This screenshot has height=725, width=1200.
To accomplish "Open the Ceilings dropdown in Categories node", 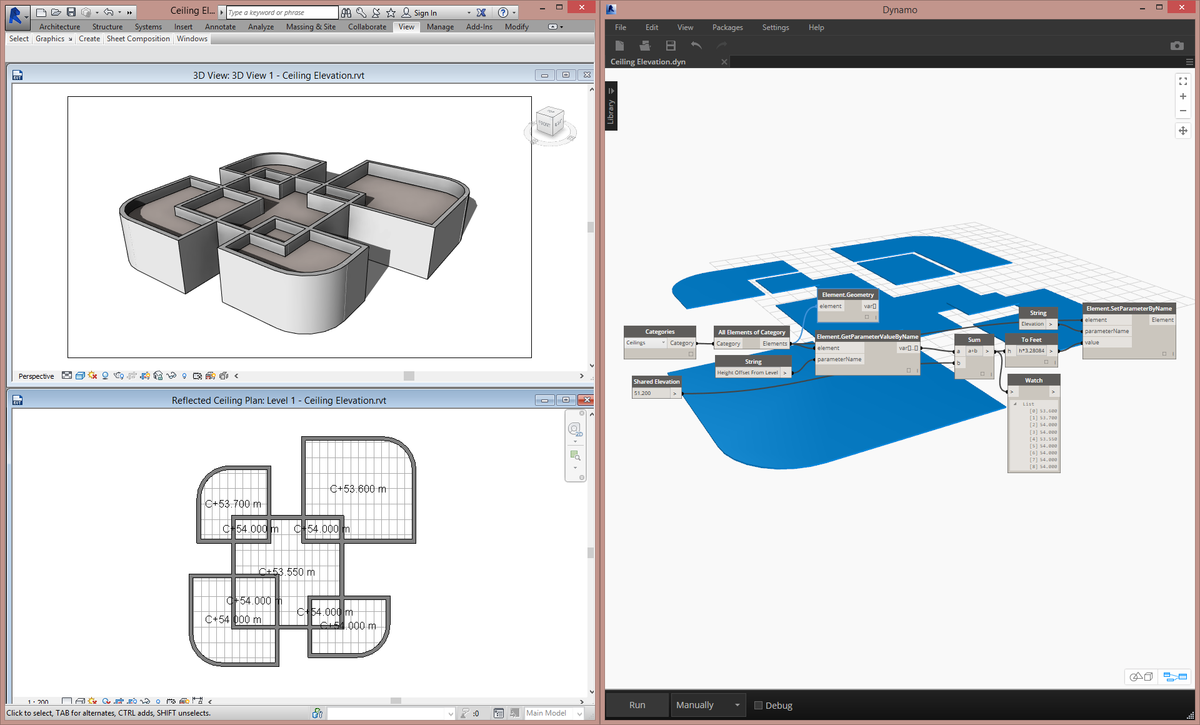I will click(645, 343).
